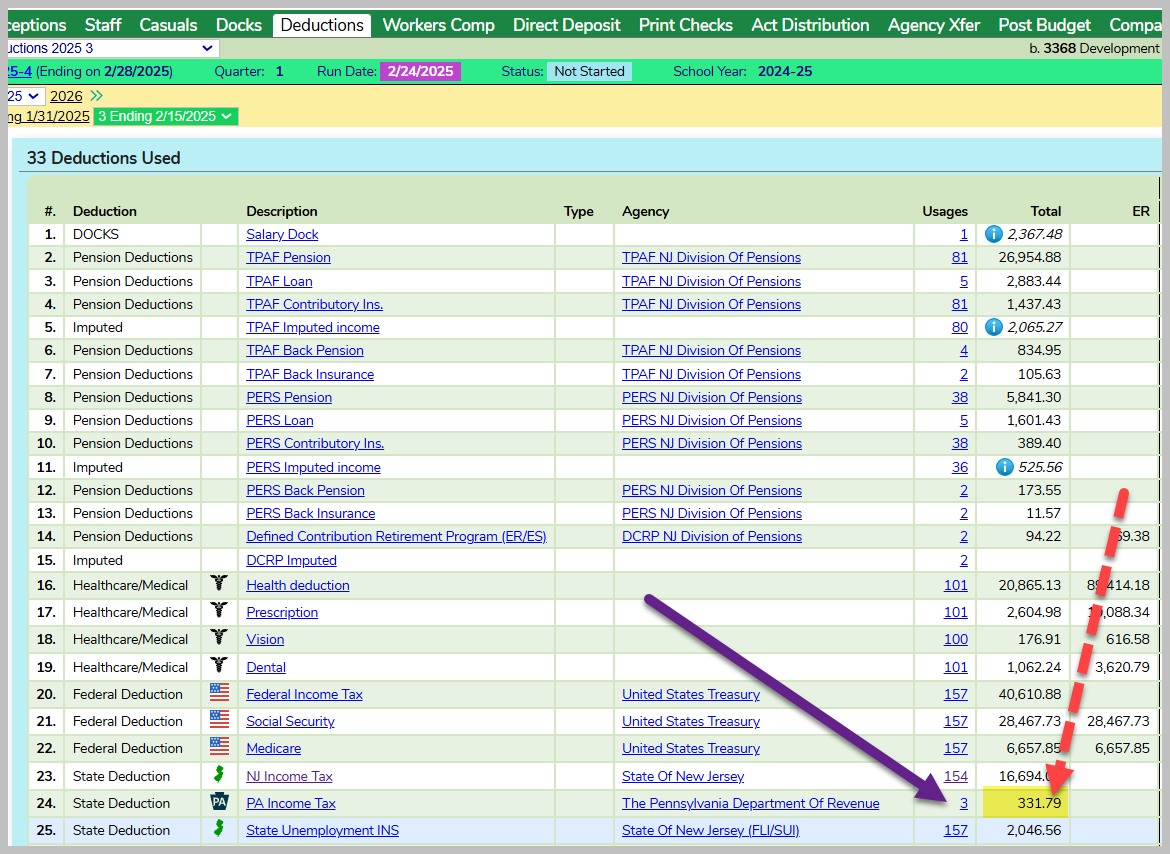Open the Post Budget tab
This screenshot has width=1170, height=854.
[x=1045, y=25]
